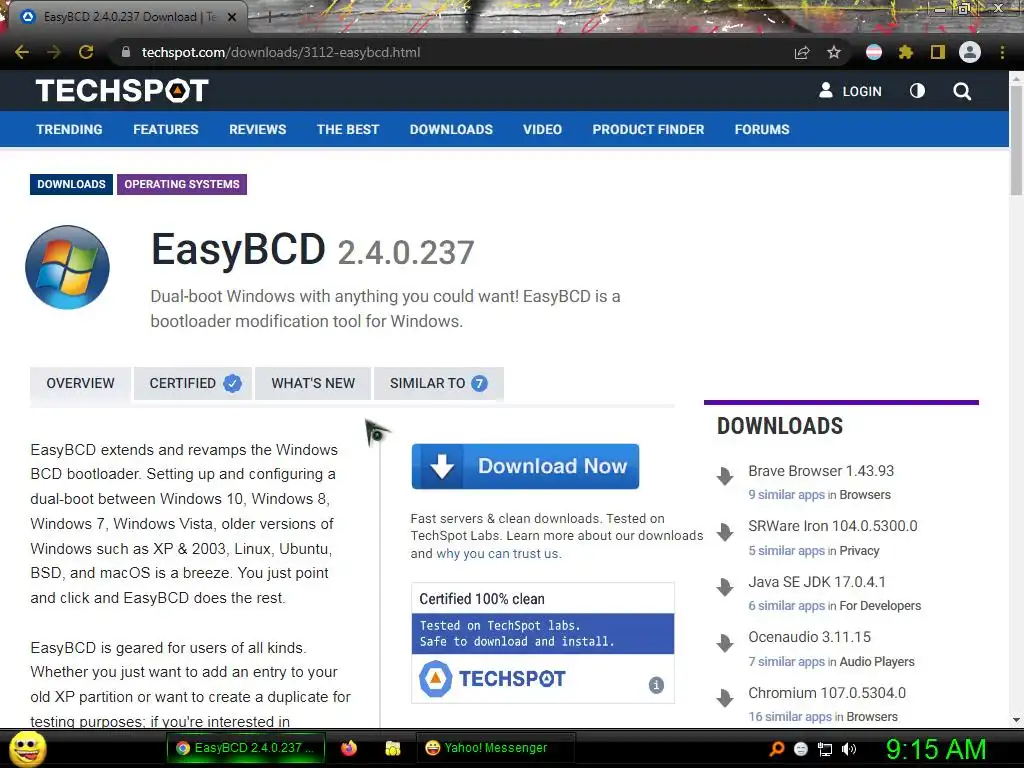Screen dimensions: 1024x768
Task: Click the scrollbar down arrow
Action: point(1016,720)
